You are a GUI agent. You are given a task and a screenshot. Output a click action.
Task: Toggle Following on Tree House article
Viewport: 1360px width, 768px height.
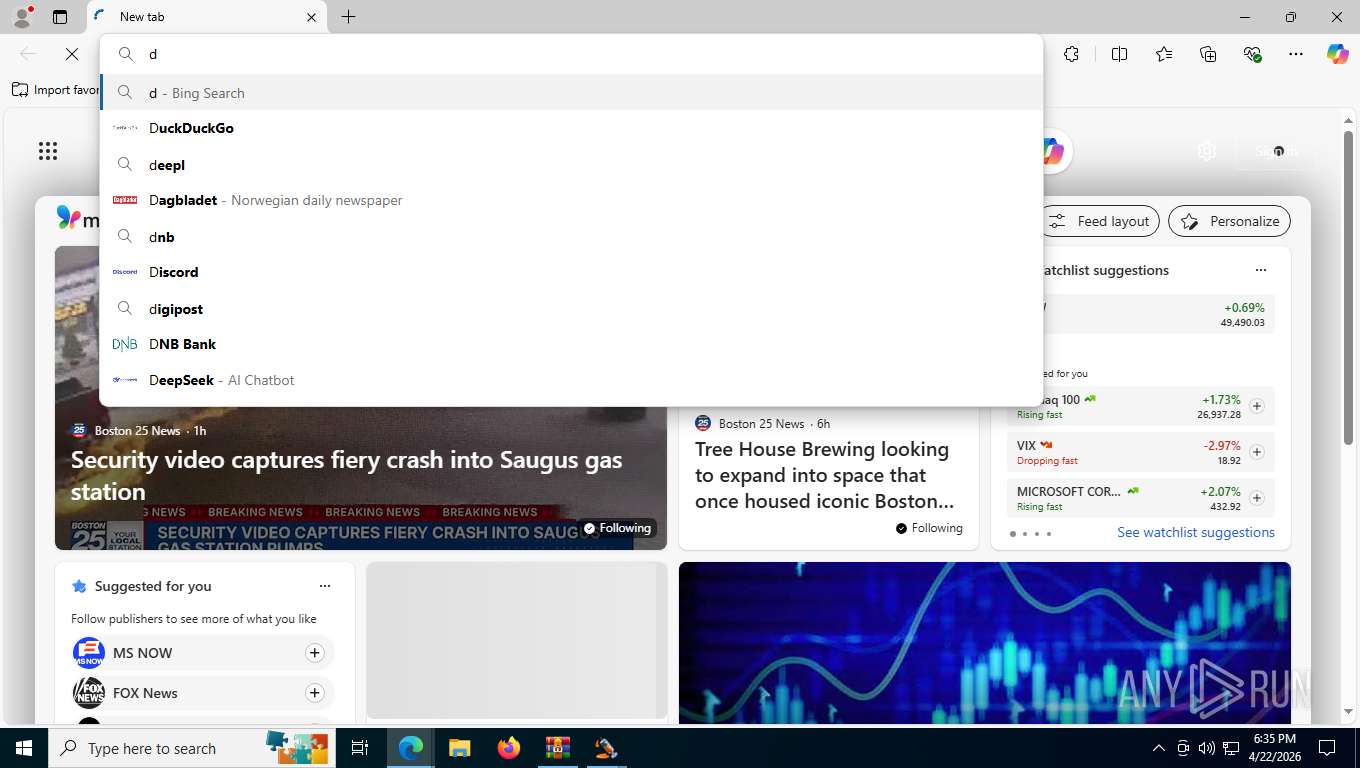(929, 528)
